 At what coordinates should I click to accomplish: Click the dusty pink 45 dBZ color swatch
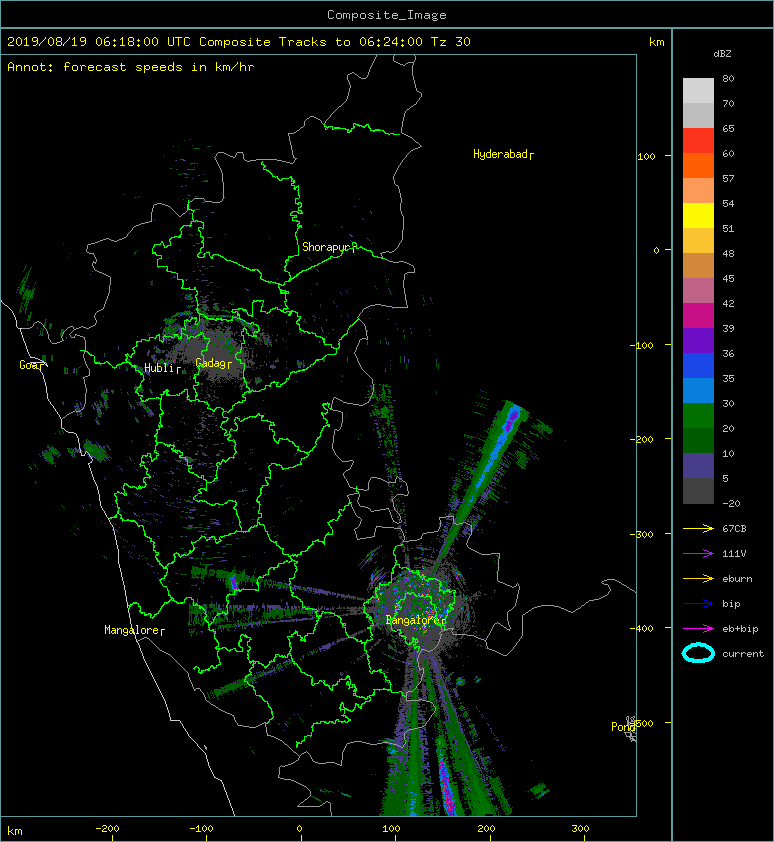point(698,291)
